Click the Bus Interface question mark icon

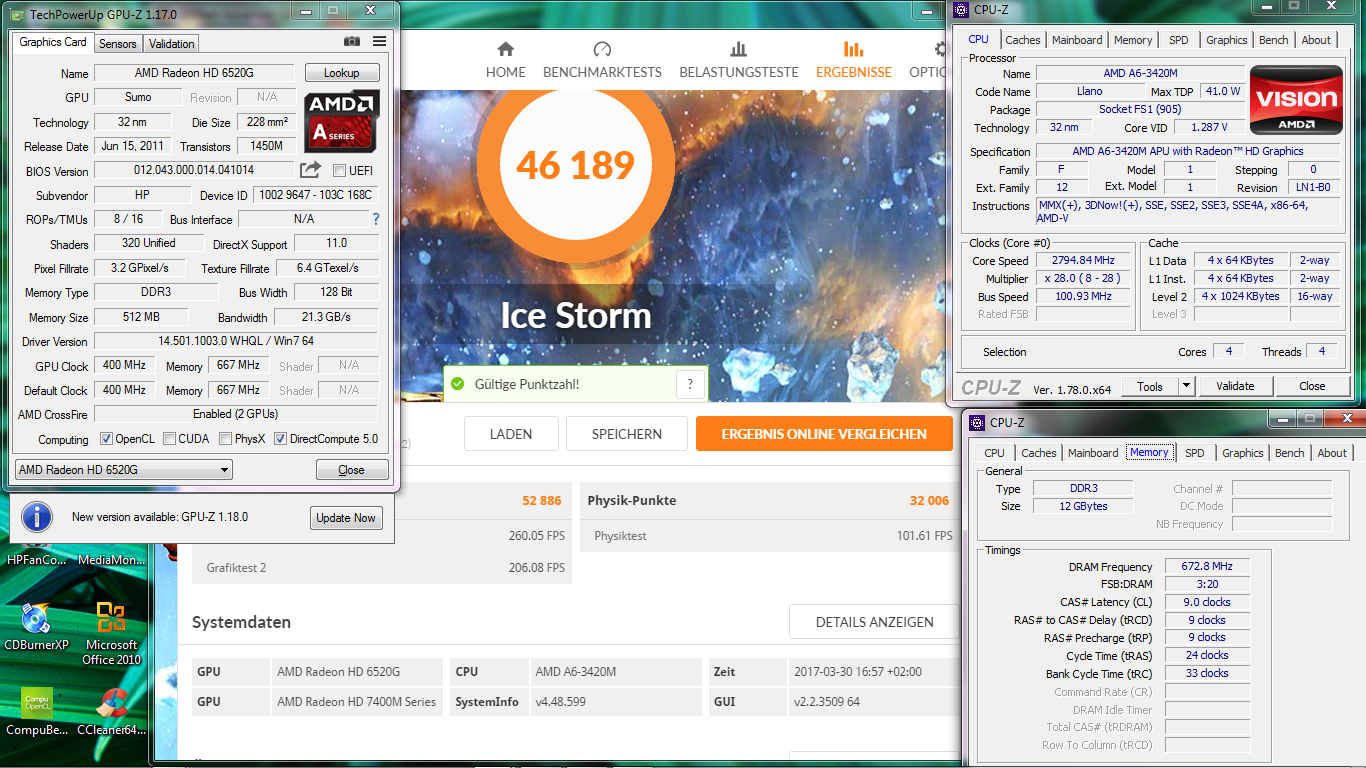tap(376, 219)
